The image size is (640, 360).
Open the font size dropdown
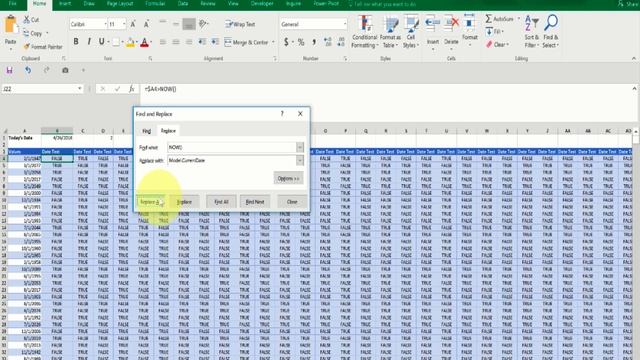pyautogui.click(x=124, y=24)
